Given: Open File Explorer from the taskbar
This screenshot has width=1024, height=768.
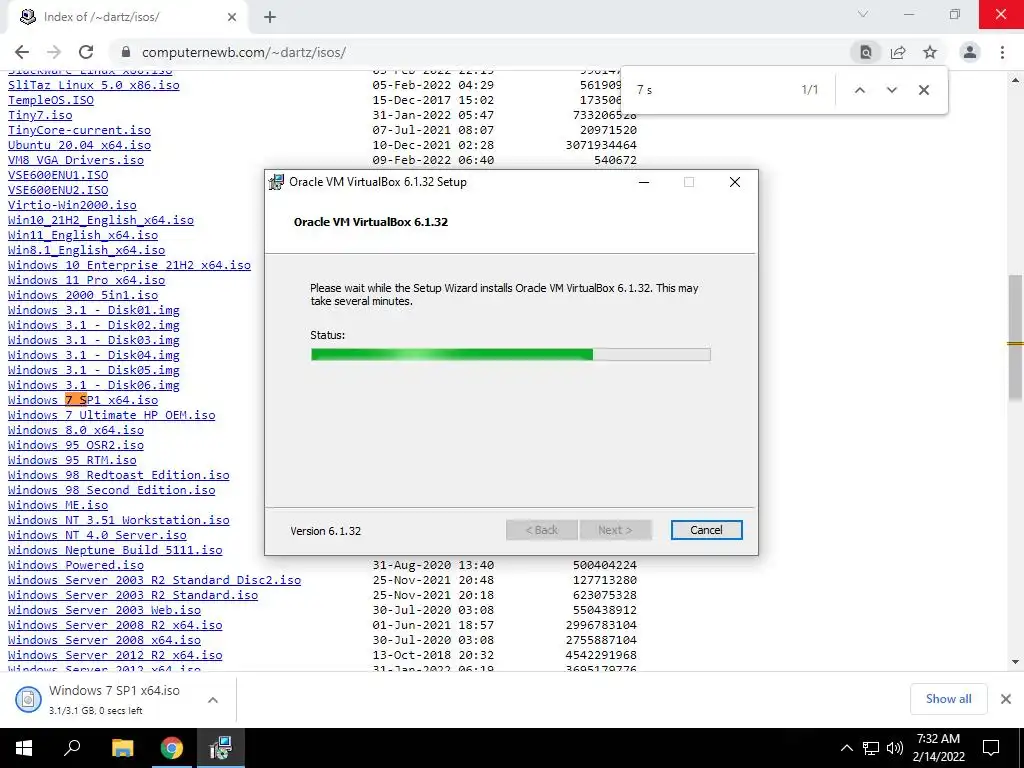Looking at the screenshot, I should (122, 748).
